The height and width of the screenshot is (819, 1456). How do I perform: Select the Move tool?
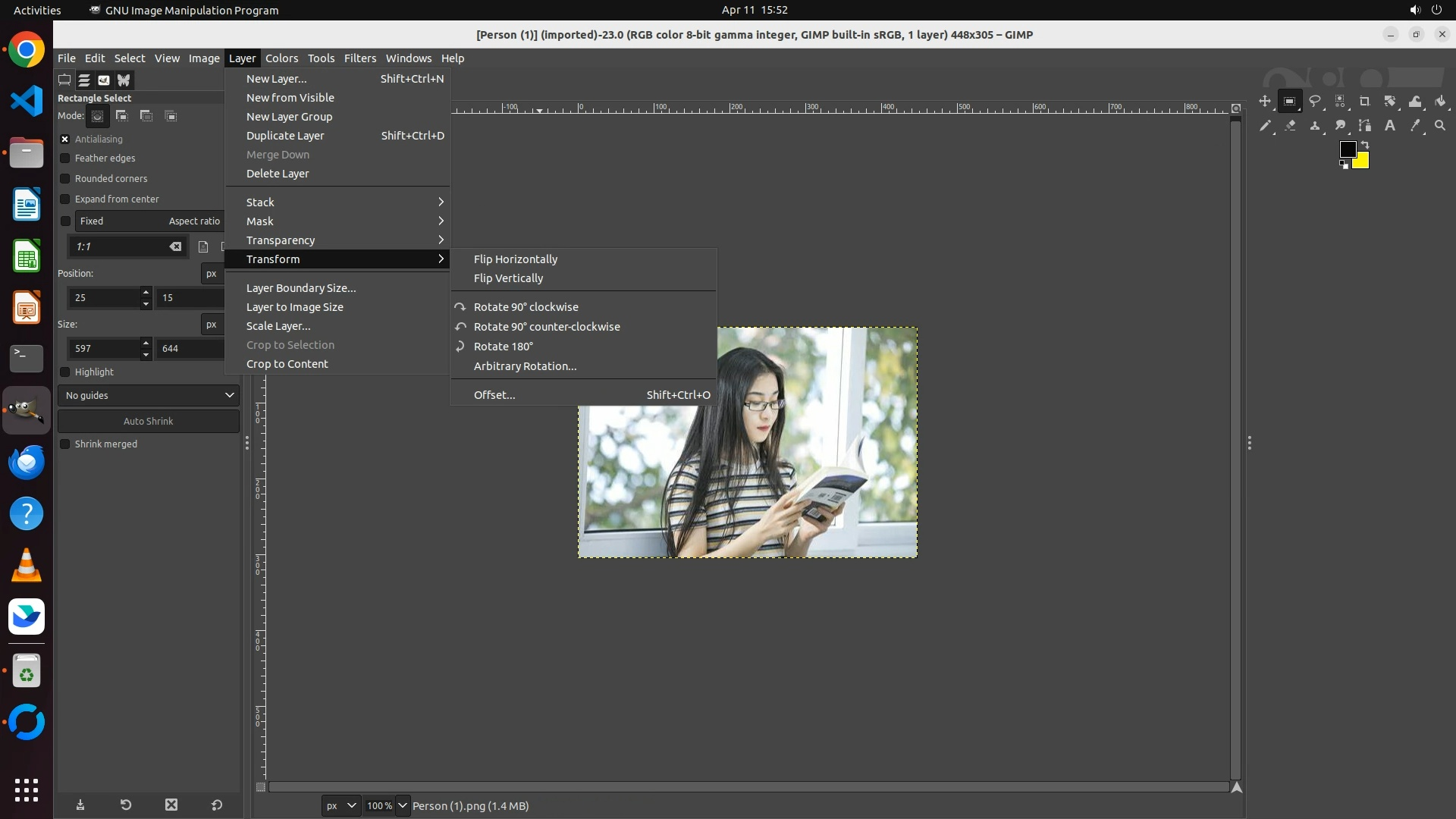(x=1264, y=101)
